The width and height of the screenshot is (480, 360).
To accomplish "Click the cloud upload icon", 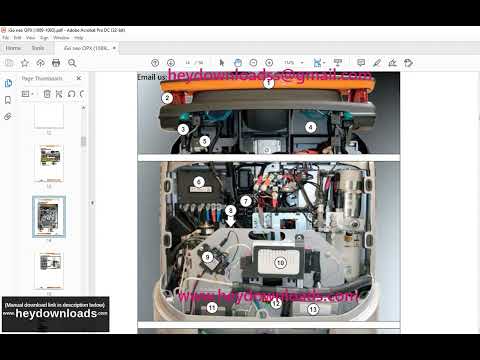I will (x=40, y=63).
